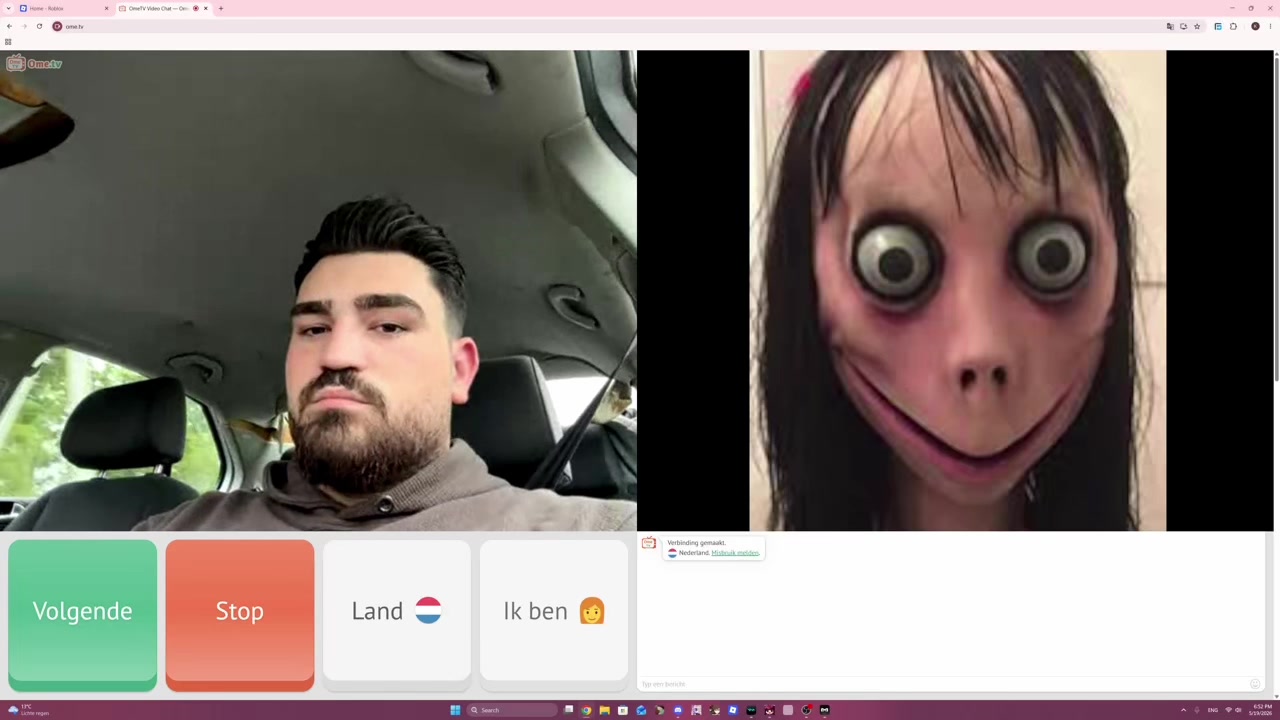Open the browser three-dot menu

click(1270, 26)
